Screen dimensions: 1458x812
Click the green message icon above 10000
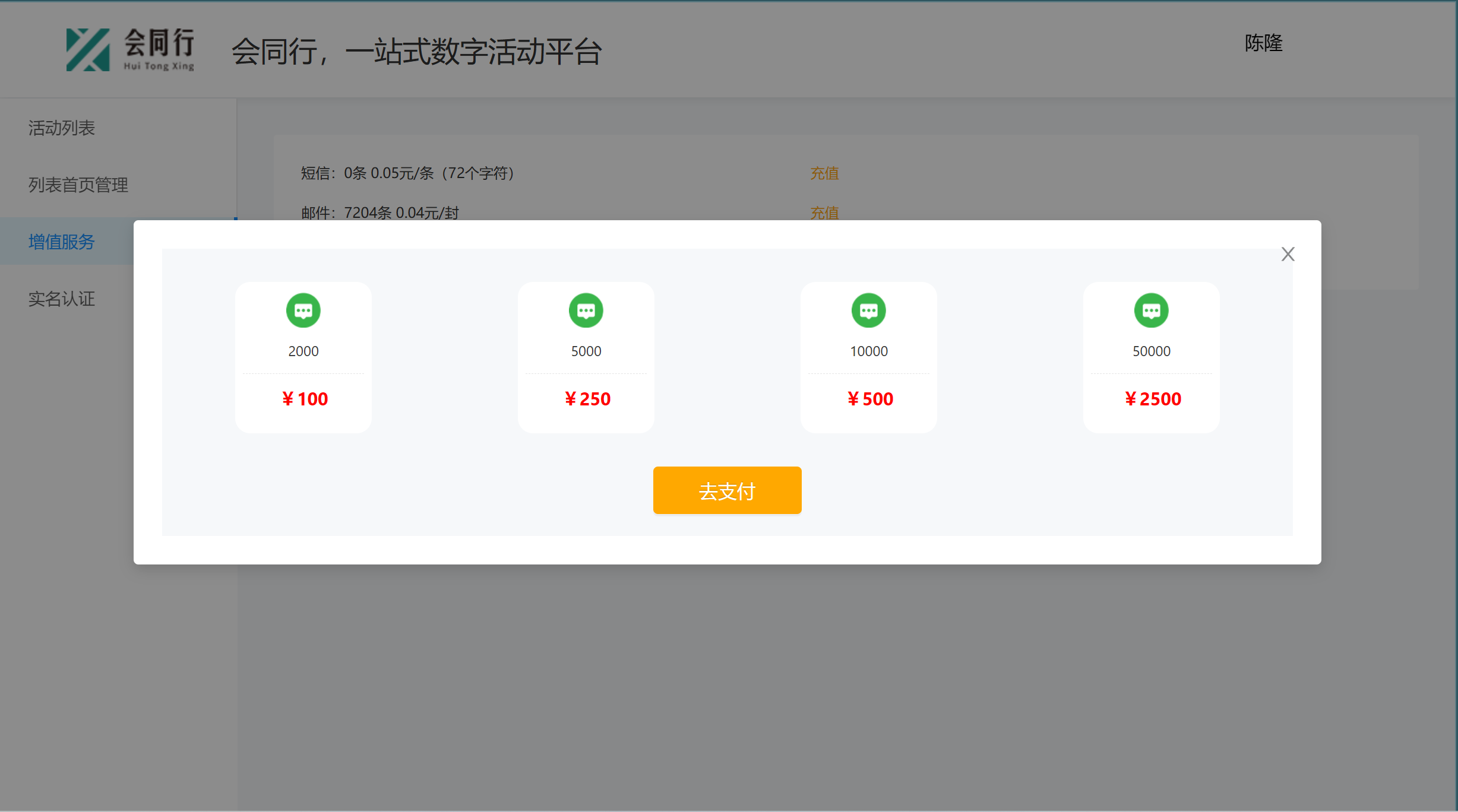tap(869, 310)
